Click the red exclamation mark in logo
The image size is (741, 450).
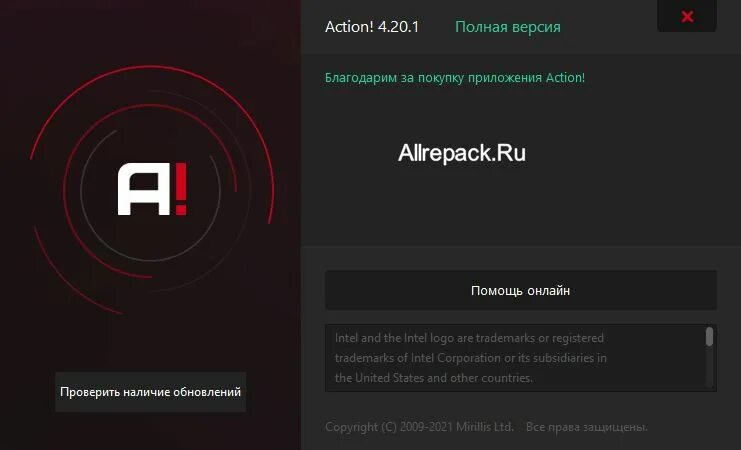tap(181, 189)
